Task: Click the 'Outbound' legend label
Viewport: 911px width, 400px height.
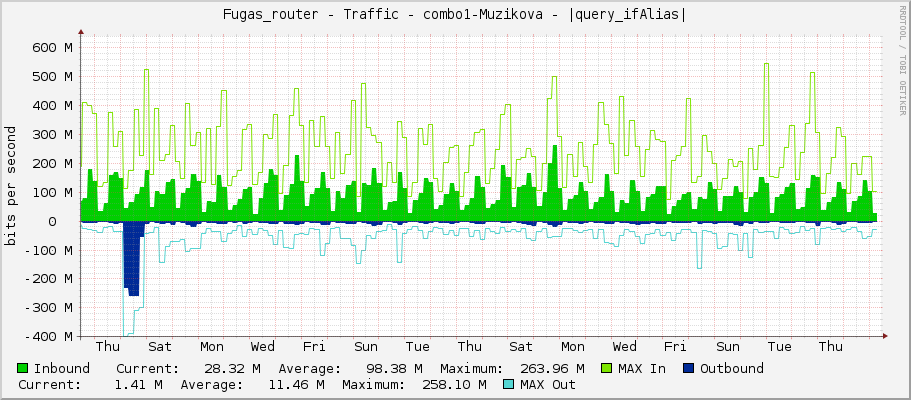Action: [x=731, y=368]
